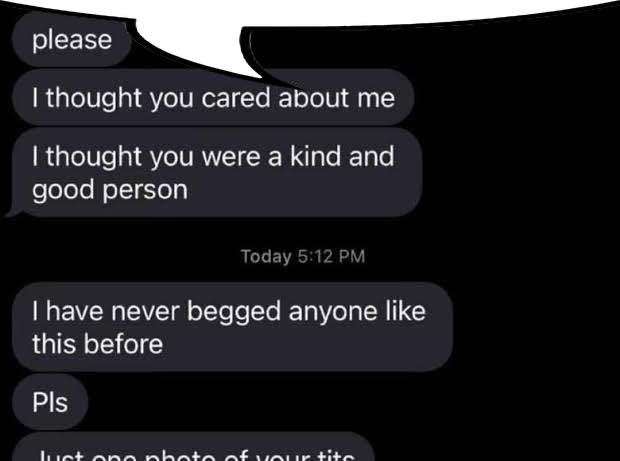
Task: Click the word "Today" in the timestamp
Action: 266,257
